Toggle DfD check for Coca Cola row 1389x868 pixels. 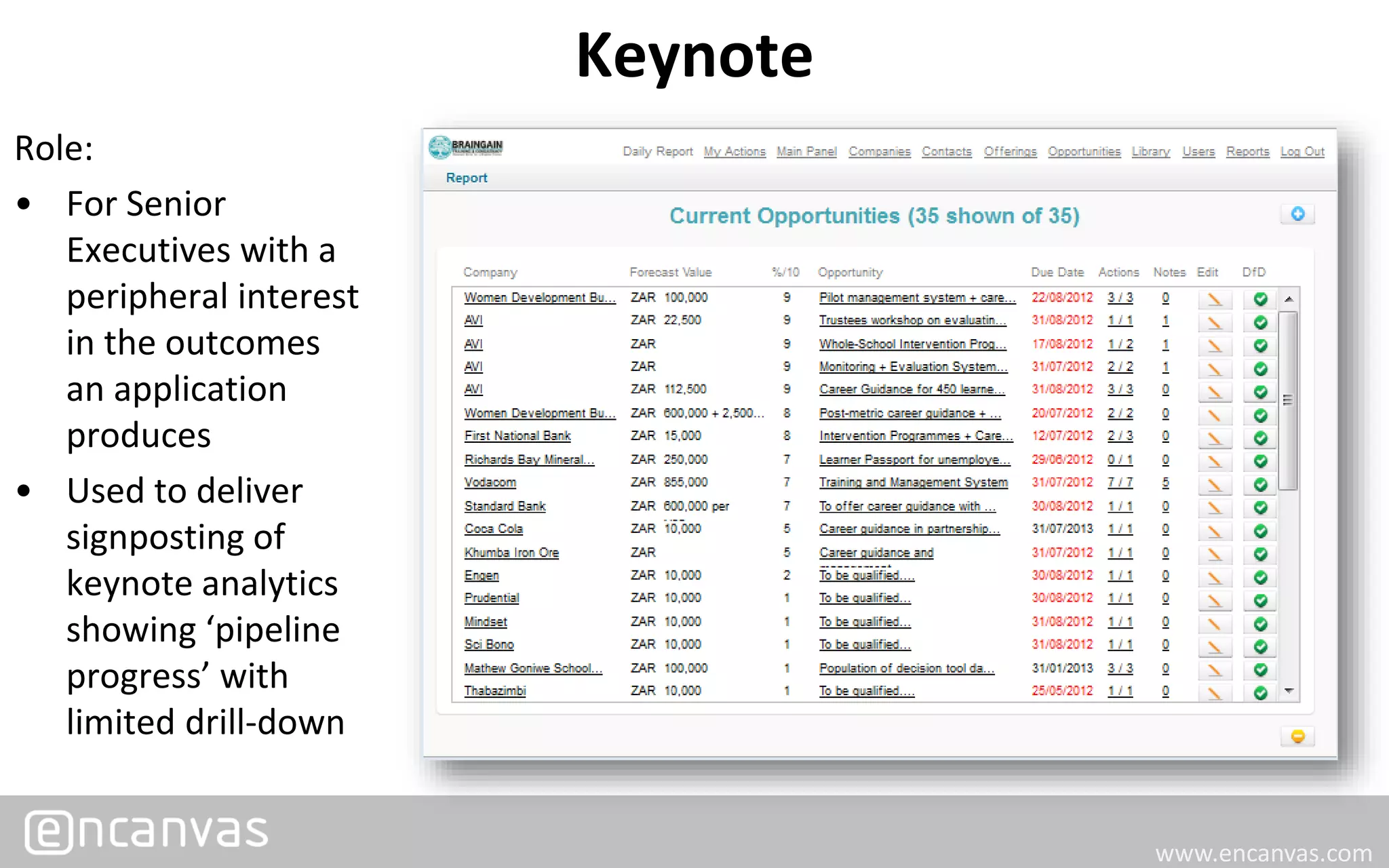pyautogui.click(x=1260, y=531)
